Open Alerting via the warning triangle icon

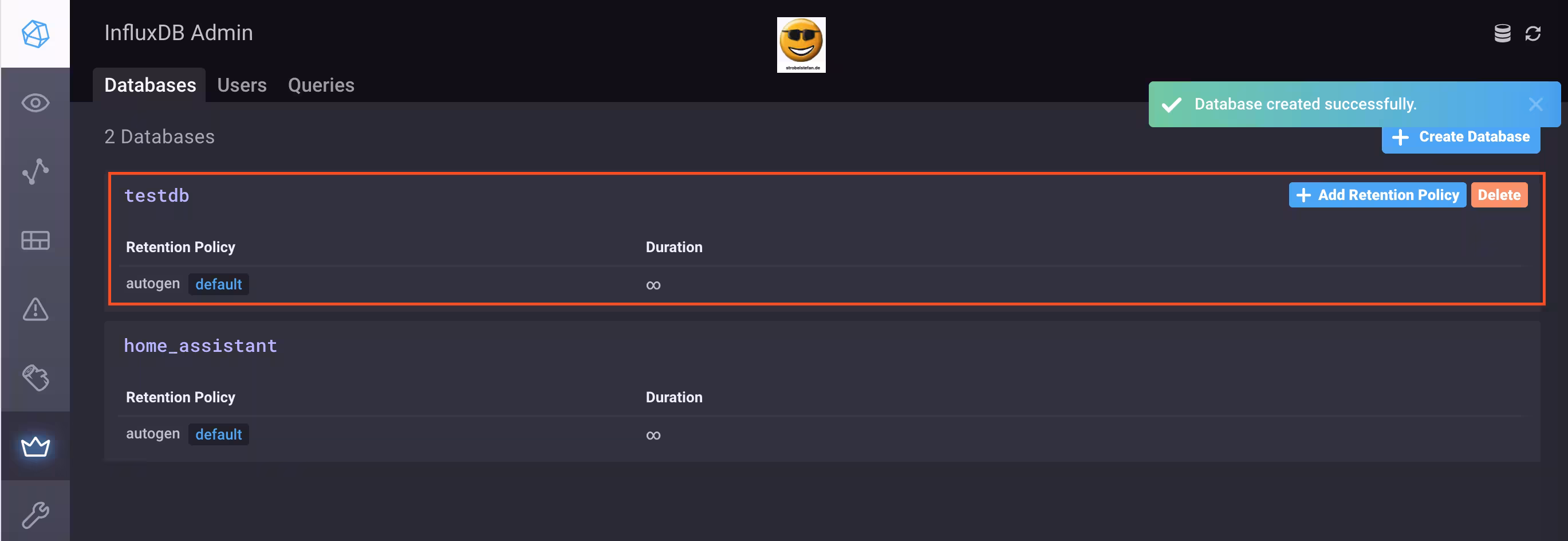point(35,310)
